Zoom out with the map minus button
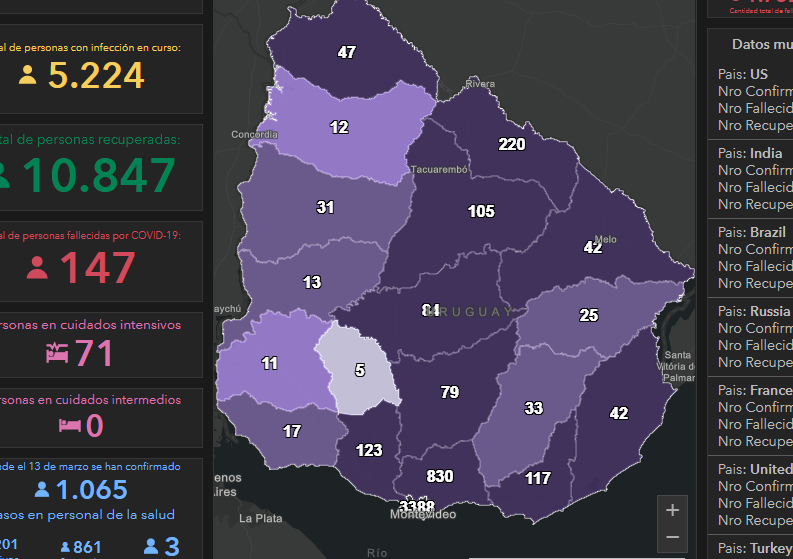 (x=672, y=537)
